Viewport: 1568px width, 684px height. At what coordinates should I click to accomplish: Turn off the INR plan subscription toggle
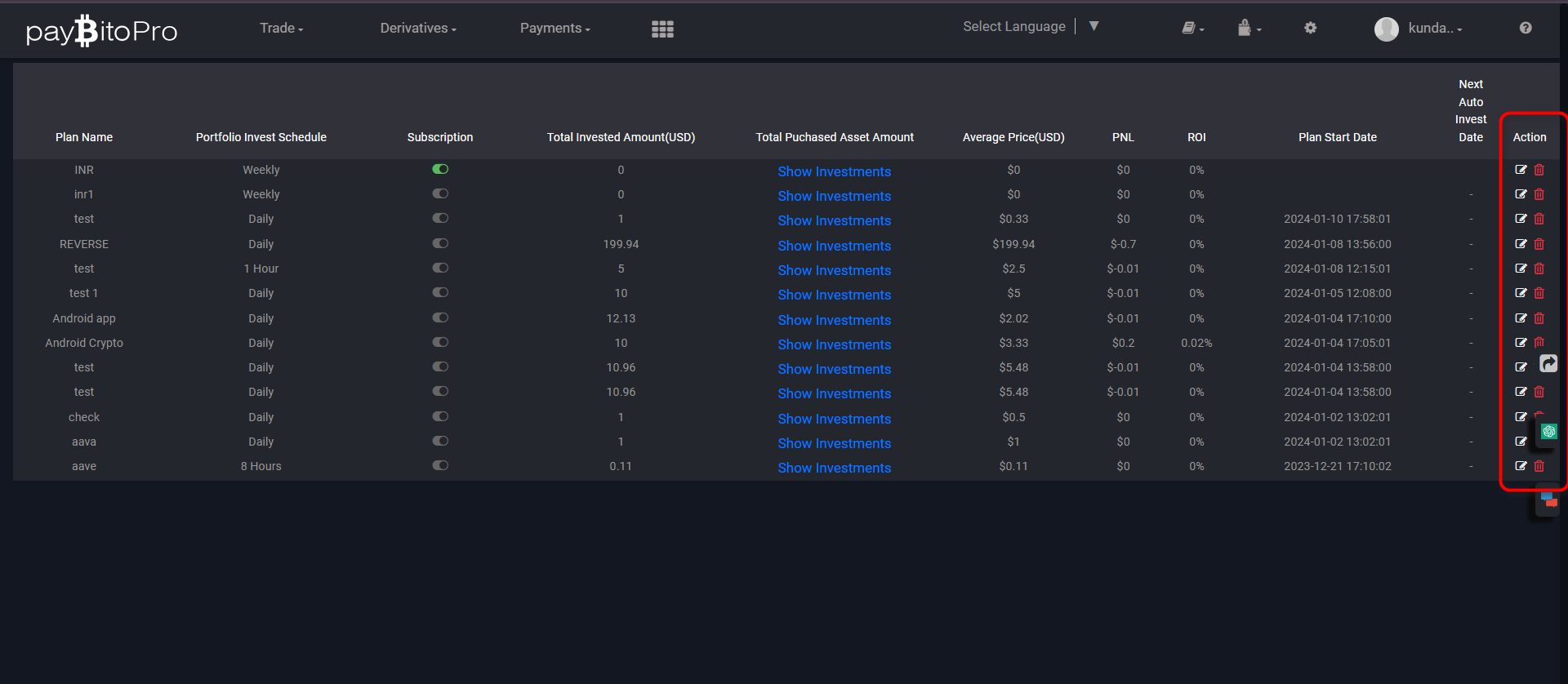pos(440,169)
